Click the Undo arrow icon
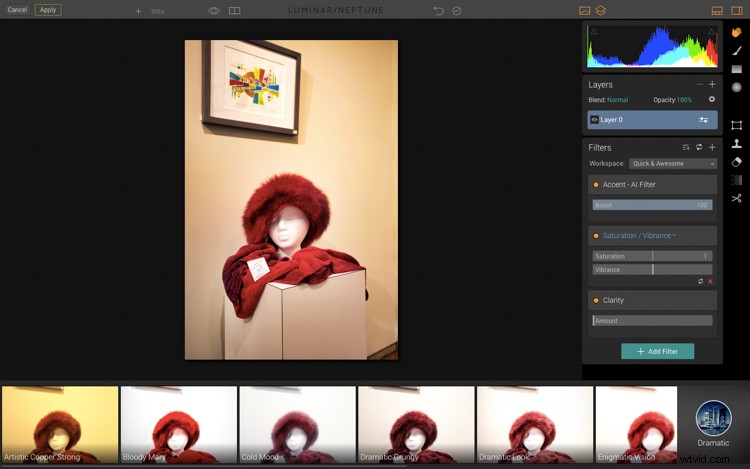750x469 pixels. [438, 11]
